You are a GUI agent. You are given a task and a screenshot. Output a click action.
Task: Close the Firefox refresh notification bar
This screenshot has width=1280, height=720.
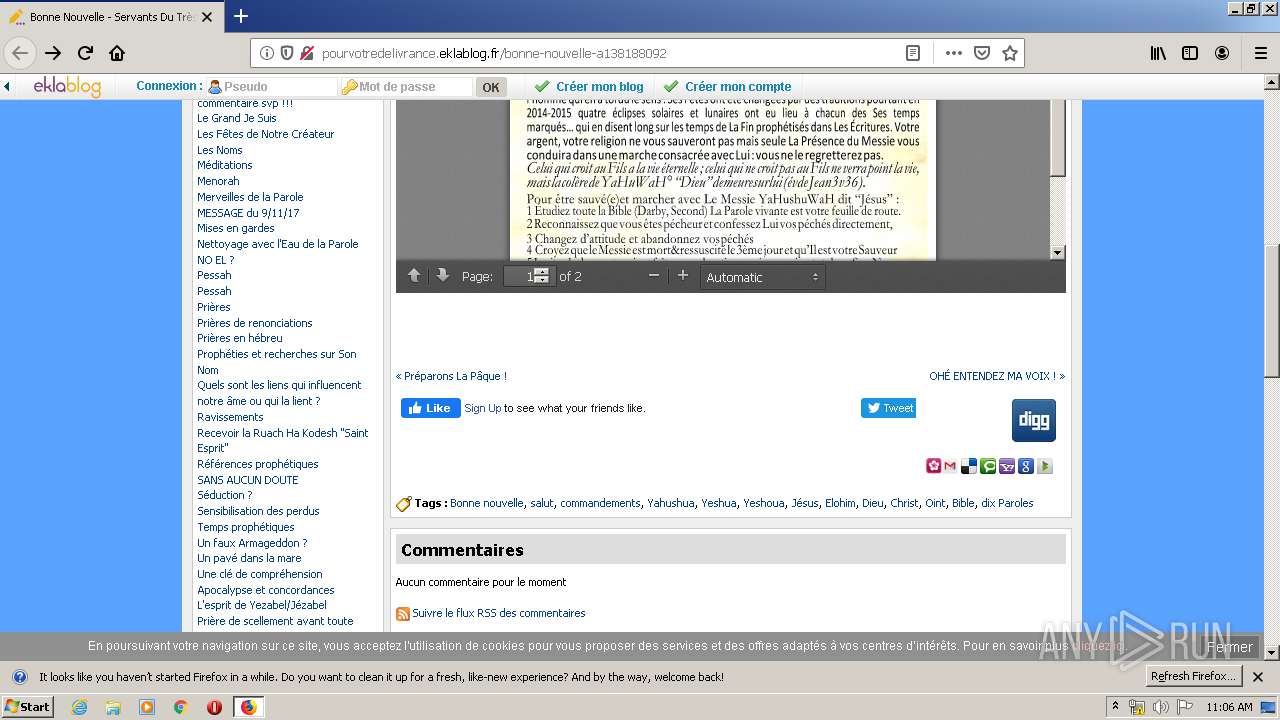[x=1259, y=677]
